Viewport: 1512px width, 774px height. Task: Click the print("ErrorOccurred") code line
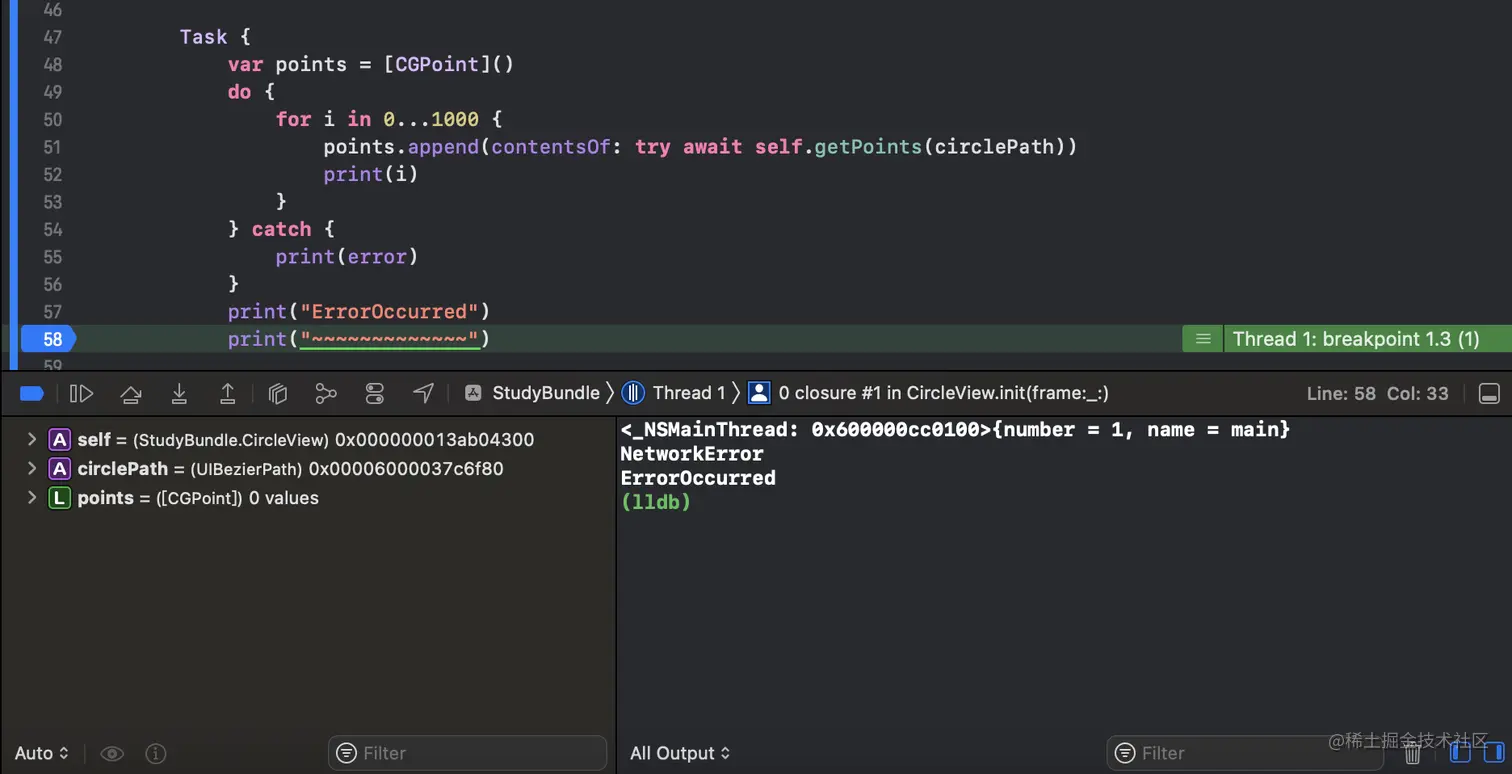(359, 311)
